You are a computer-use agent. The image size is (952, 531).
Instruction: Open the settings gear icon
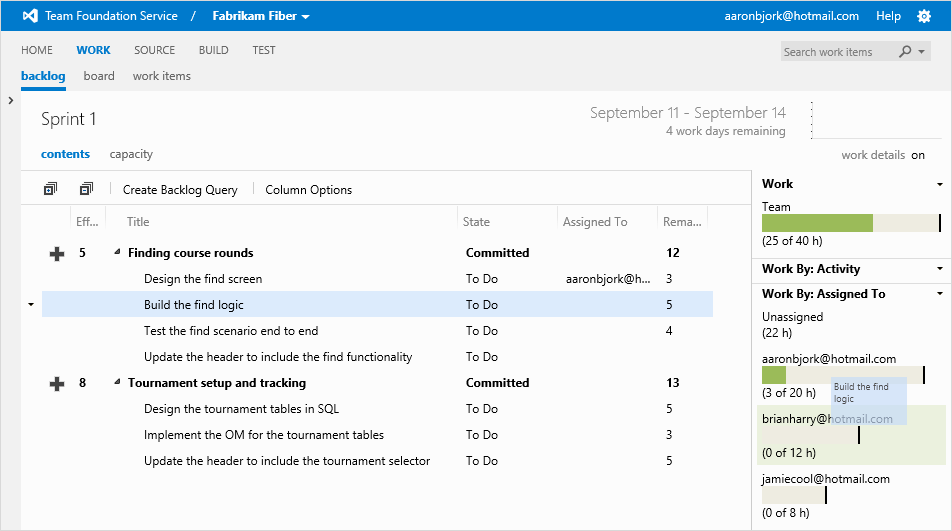click(924, 16)
